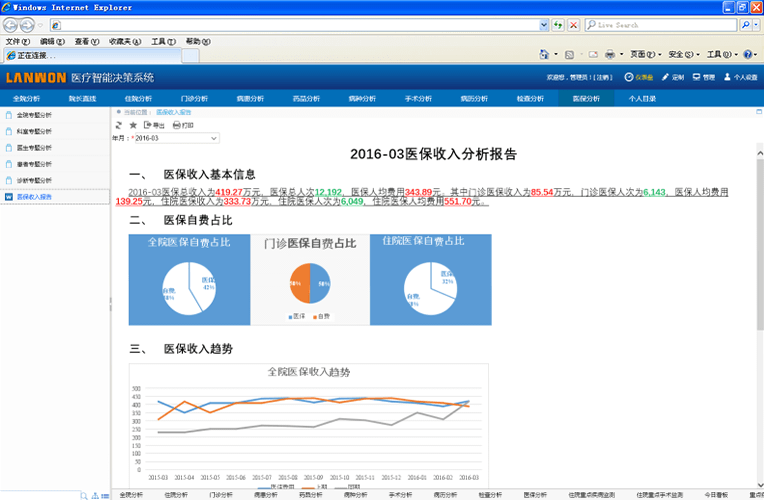Click the IE refresh page button

pos(558,25)
